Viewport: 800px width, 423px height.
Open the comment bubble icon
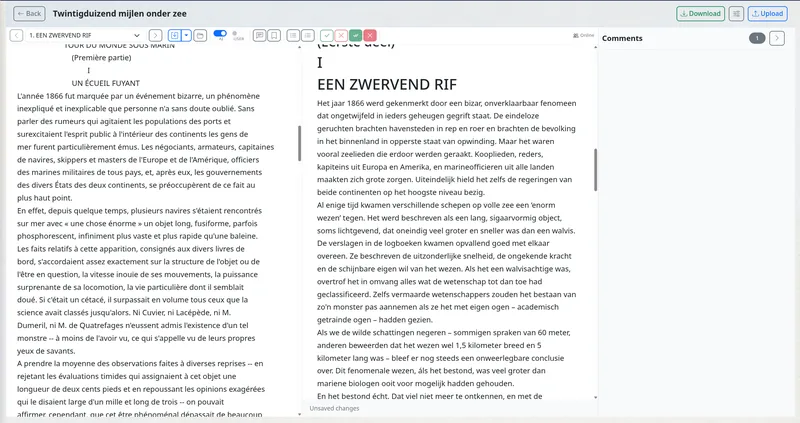(260, 35)
